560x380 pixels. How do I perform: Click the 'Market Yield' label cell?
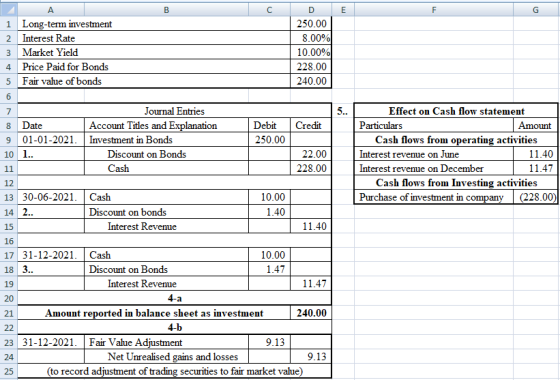point(154,52)
